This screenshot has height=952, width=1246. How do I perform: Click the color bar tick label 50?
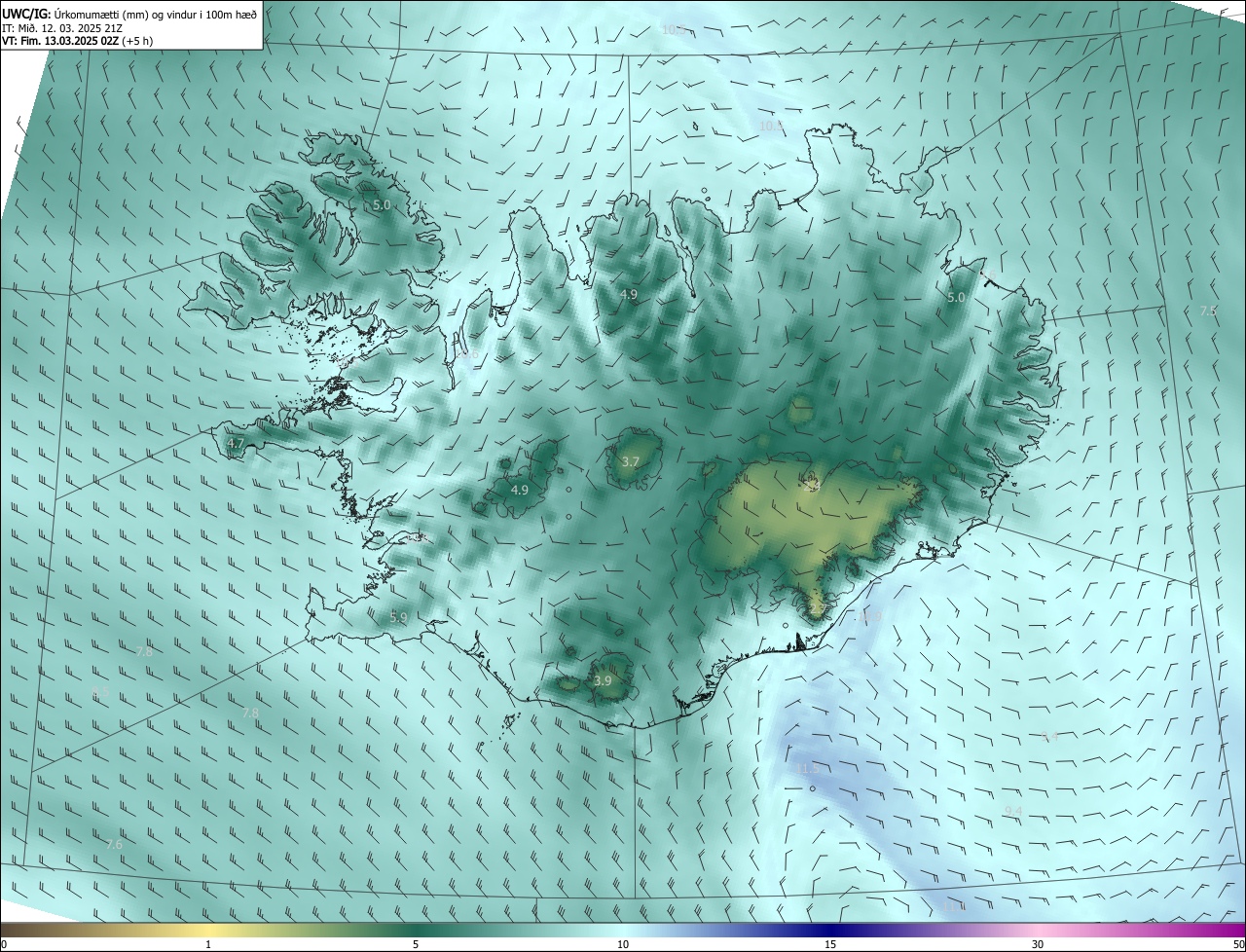click(x=1238, y=944)
